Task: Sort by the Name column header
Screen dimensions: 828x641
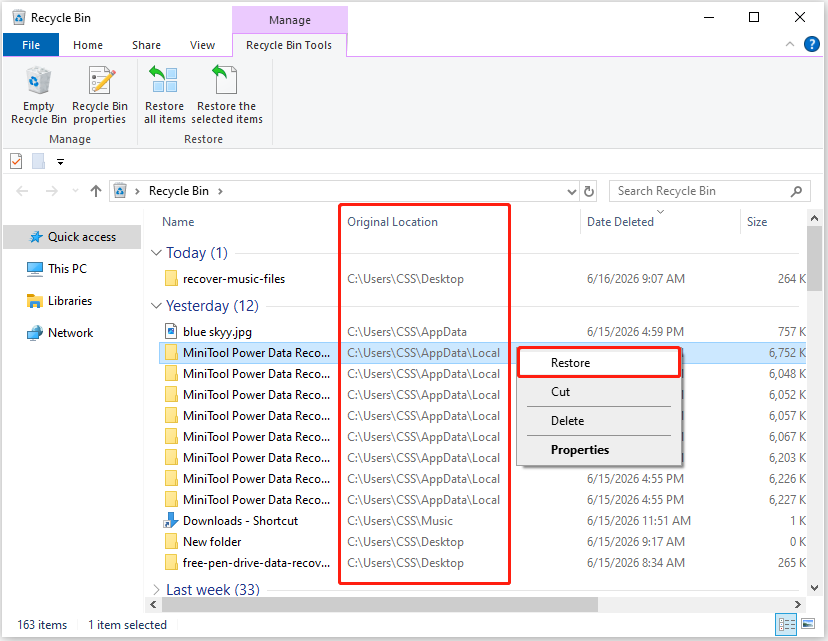Action: point(178,222)
